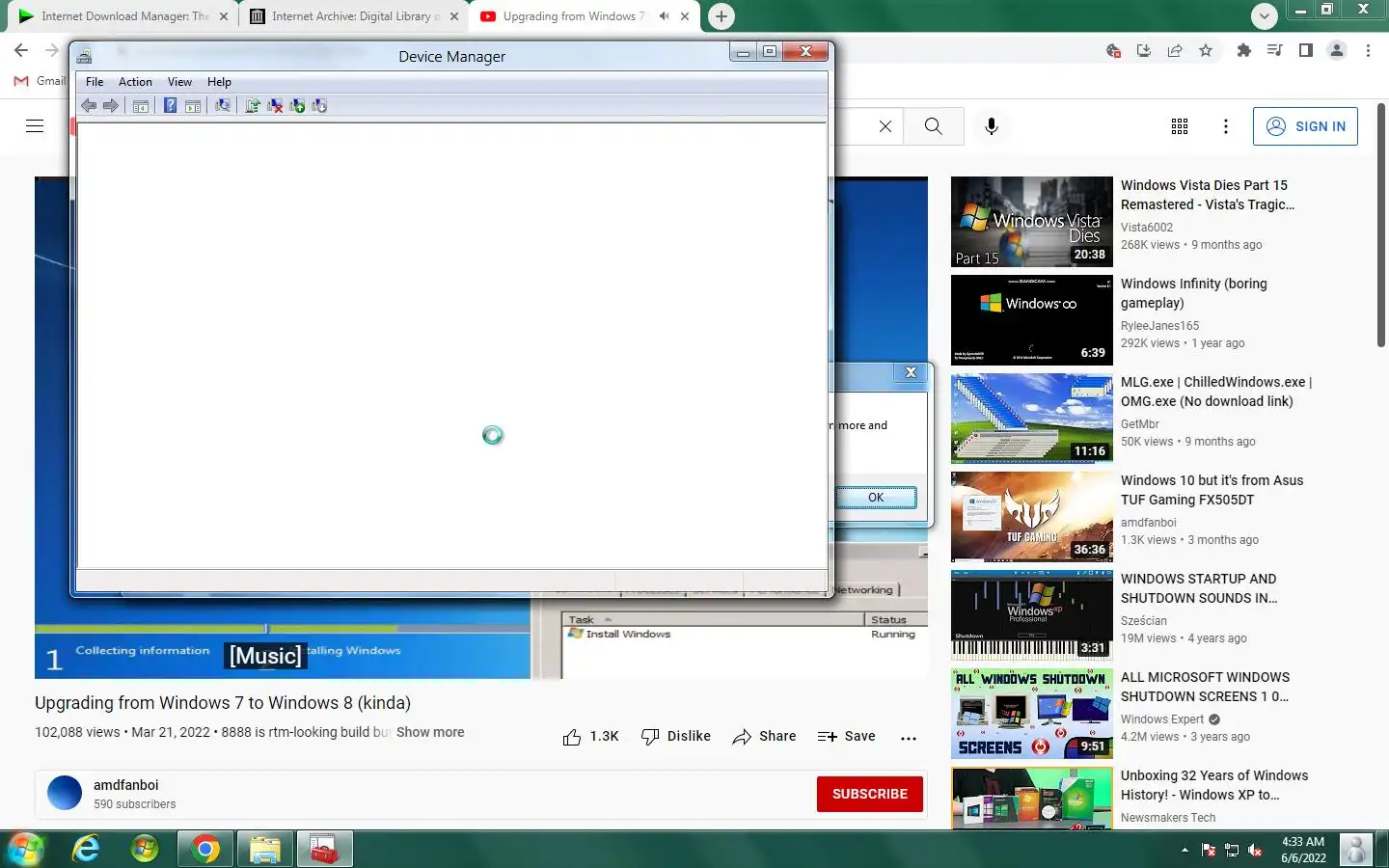
Task: Click the Uninstall device toolbar icon
Action: [275, 106]
